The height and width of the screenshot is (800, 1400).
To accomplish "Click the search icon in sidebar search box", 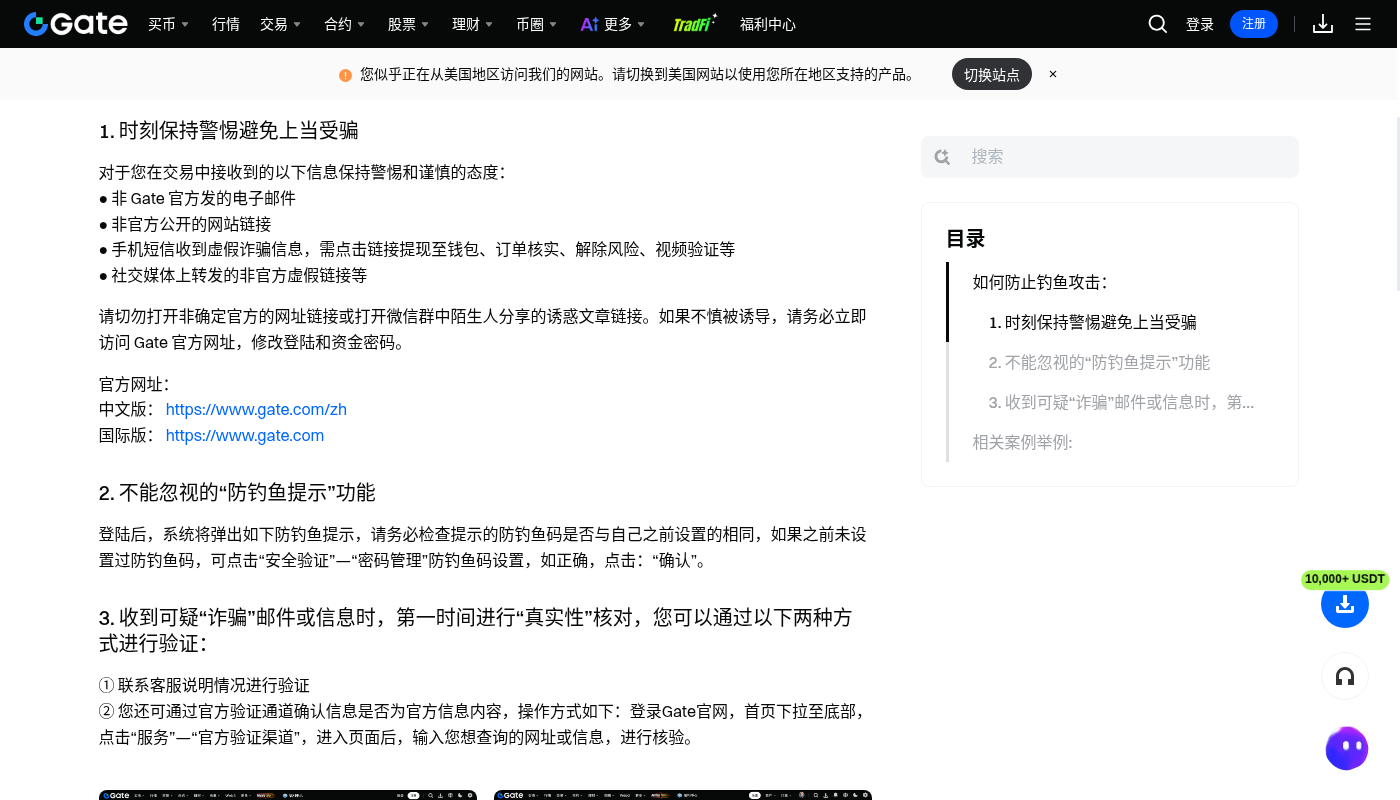I will click(942, 157).
